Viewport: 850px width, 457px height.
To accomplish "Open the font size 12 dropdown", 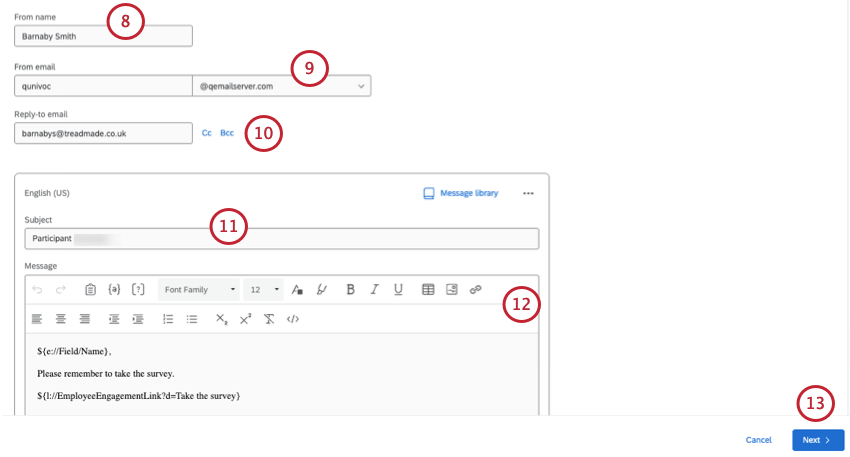I will pos(264,289).
